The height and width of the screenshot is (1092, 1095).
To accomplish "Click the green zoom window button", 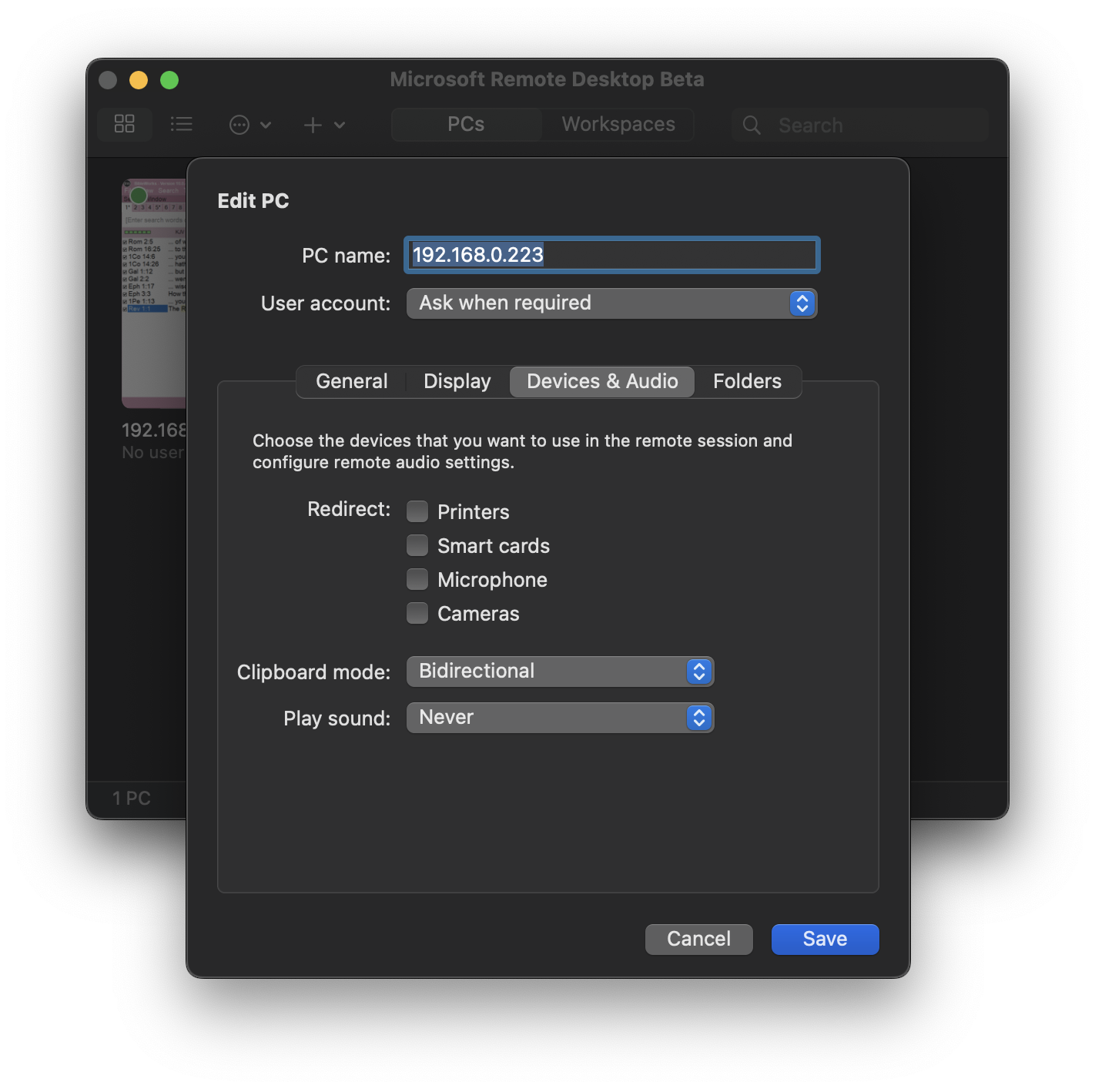I will [x=169, y=80].
